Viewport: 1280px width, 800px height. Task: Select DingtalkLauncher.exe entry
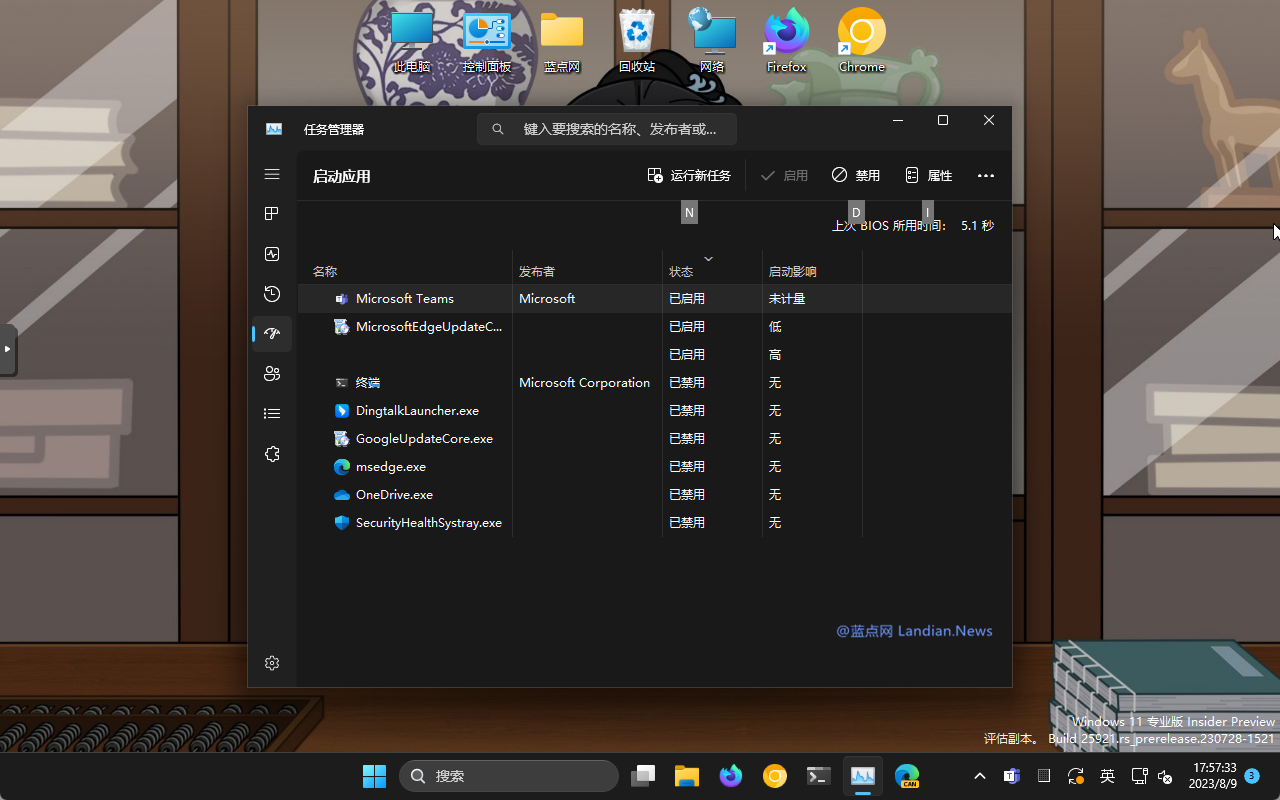point(655,411)
